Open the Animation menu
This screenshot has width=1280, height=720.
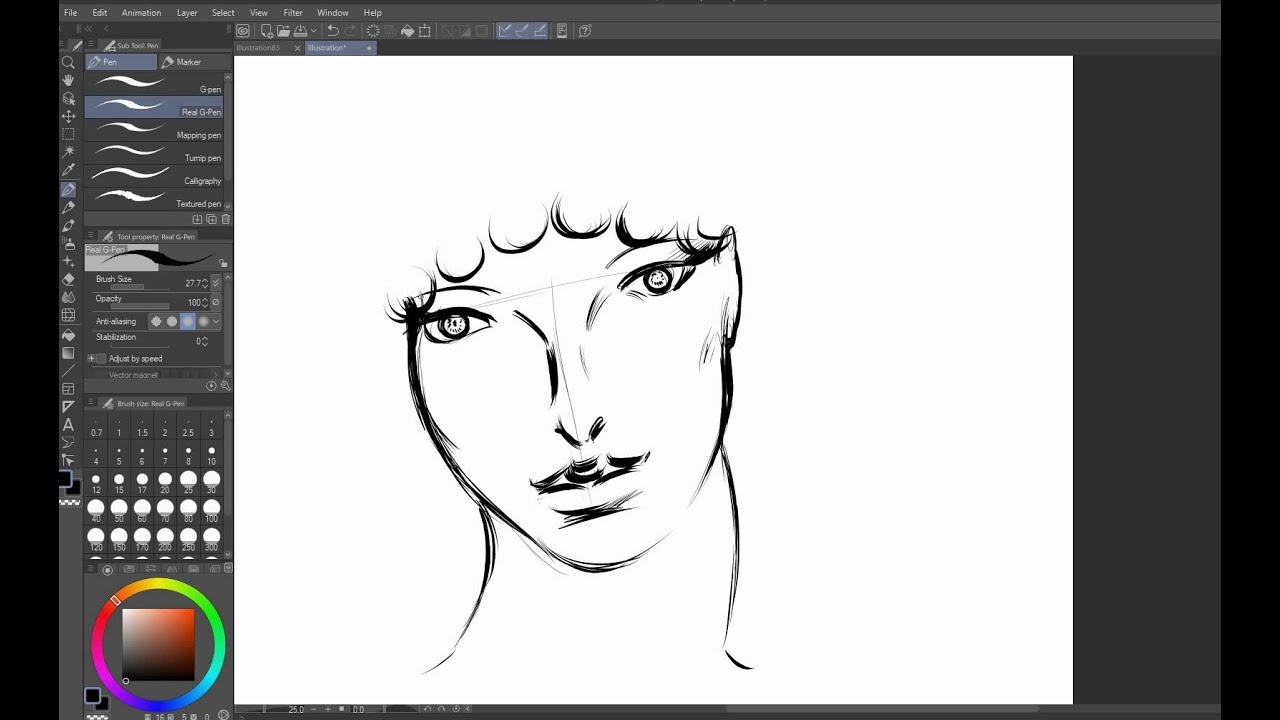pos(141,13)
